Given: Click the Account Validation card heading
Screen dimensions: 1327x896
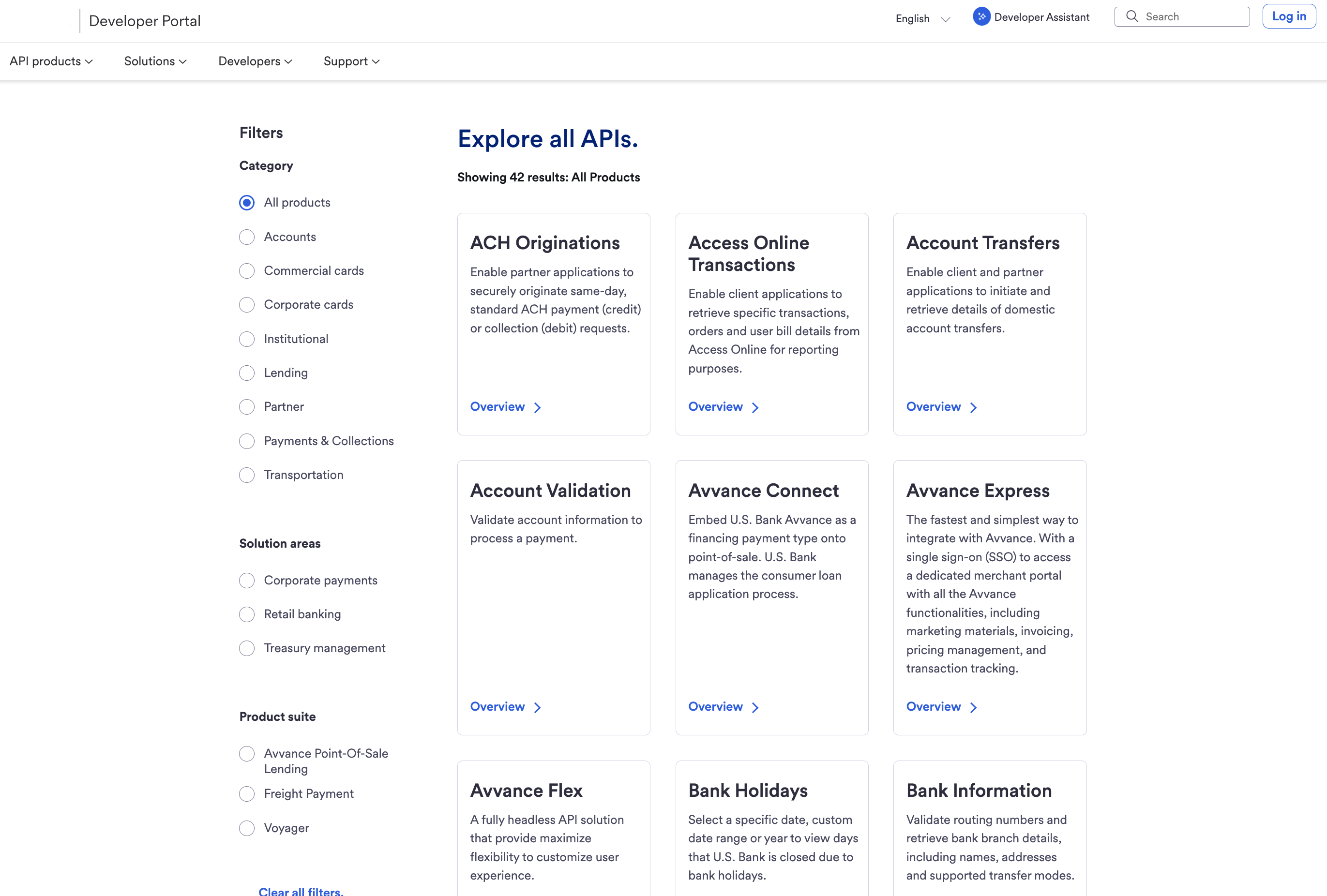Looking at the screenshot, I should click(550, 491).
